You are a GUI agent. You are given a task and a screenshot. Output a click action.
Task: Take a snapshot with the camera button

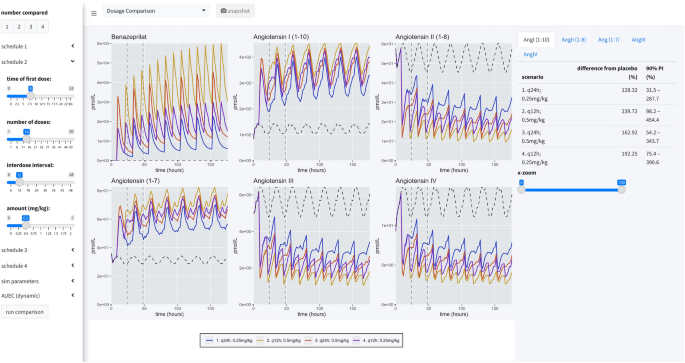click(x=235, y=11)
